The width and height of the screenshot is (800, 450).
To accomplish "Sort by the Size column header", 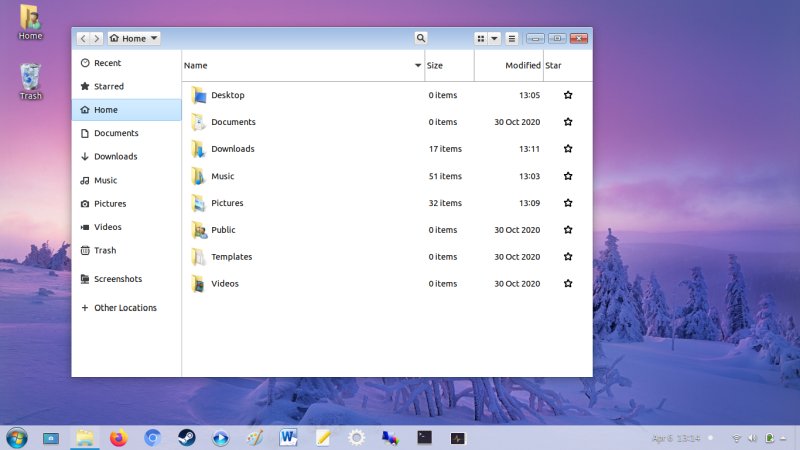I will pos(449,65).
